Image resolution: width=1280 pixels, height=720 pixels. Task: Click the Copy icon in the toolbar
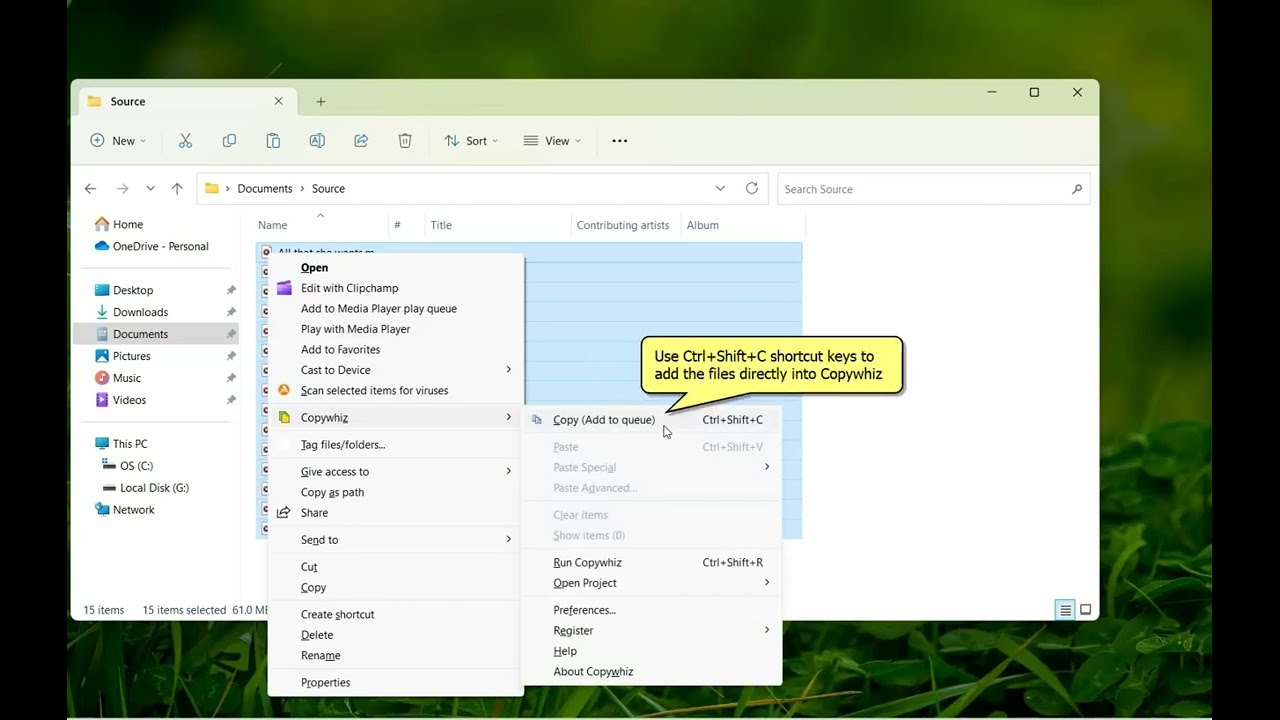click(x=229, y=141)
